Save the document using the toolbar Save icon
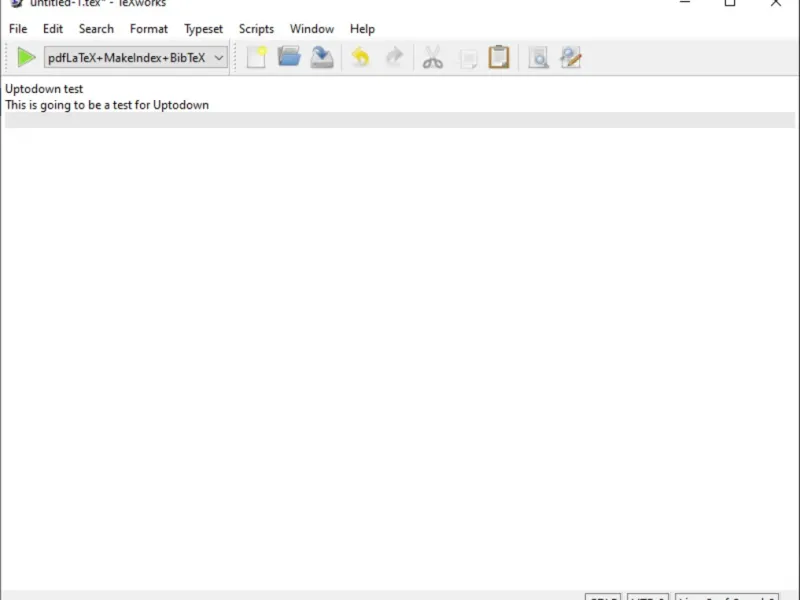The width and height of the screenshot is (800, 600). tap(322, 57)
